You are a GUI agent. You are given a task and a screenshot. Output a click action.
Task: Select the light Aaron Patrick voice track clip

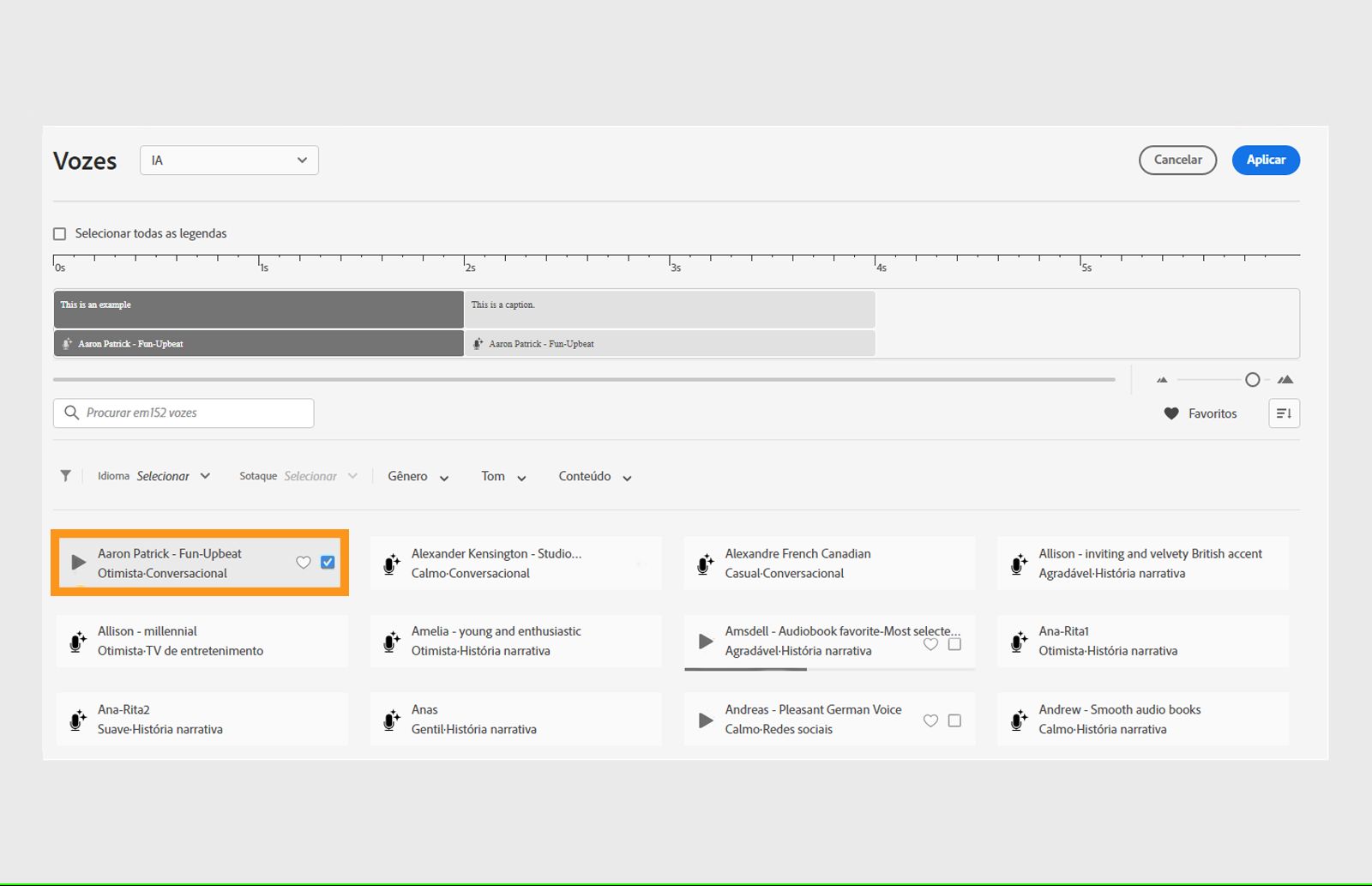(x=670, y=343)
